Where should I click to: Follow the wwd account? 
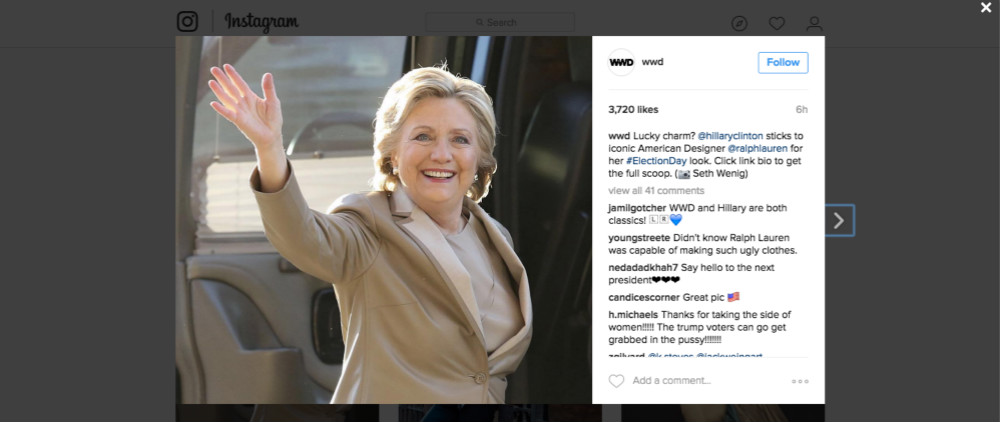[783, 62]
